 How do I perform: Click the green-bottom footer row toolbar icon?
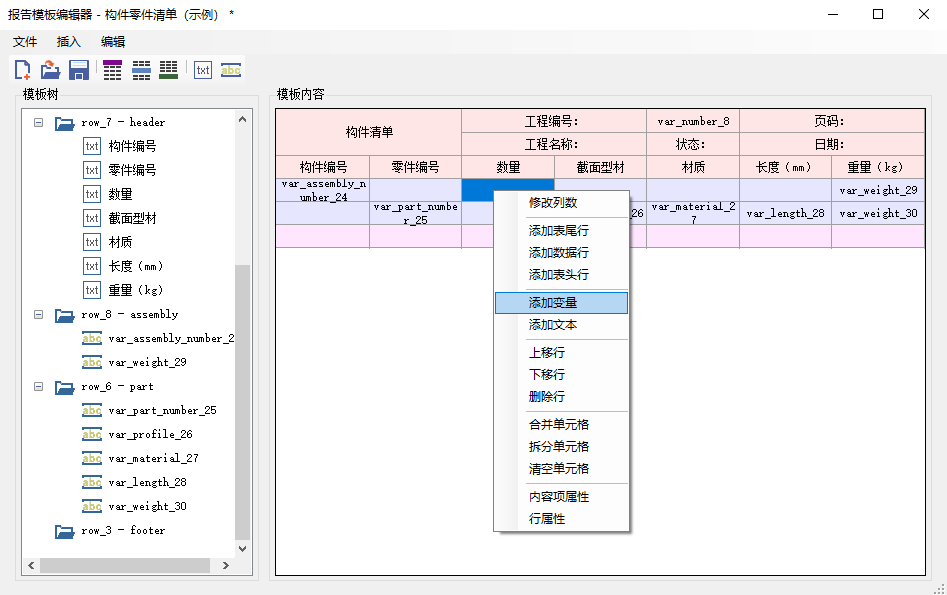coord(168,70)
